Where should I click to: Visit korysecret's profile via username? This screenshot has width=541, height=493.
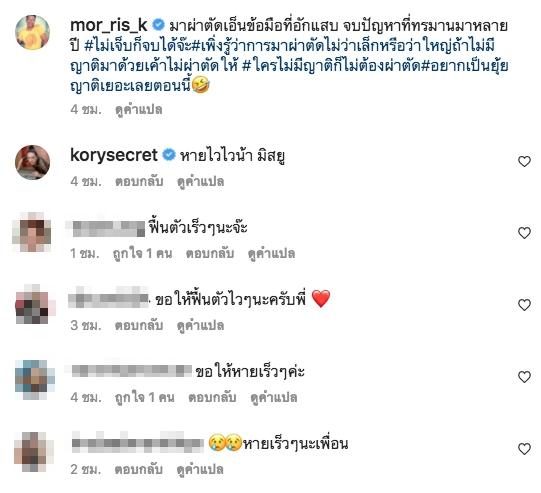(114, 155)
